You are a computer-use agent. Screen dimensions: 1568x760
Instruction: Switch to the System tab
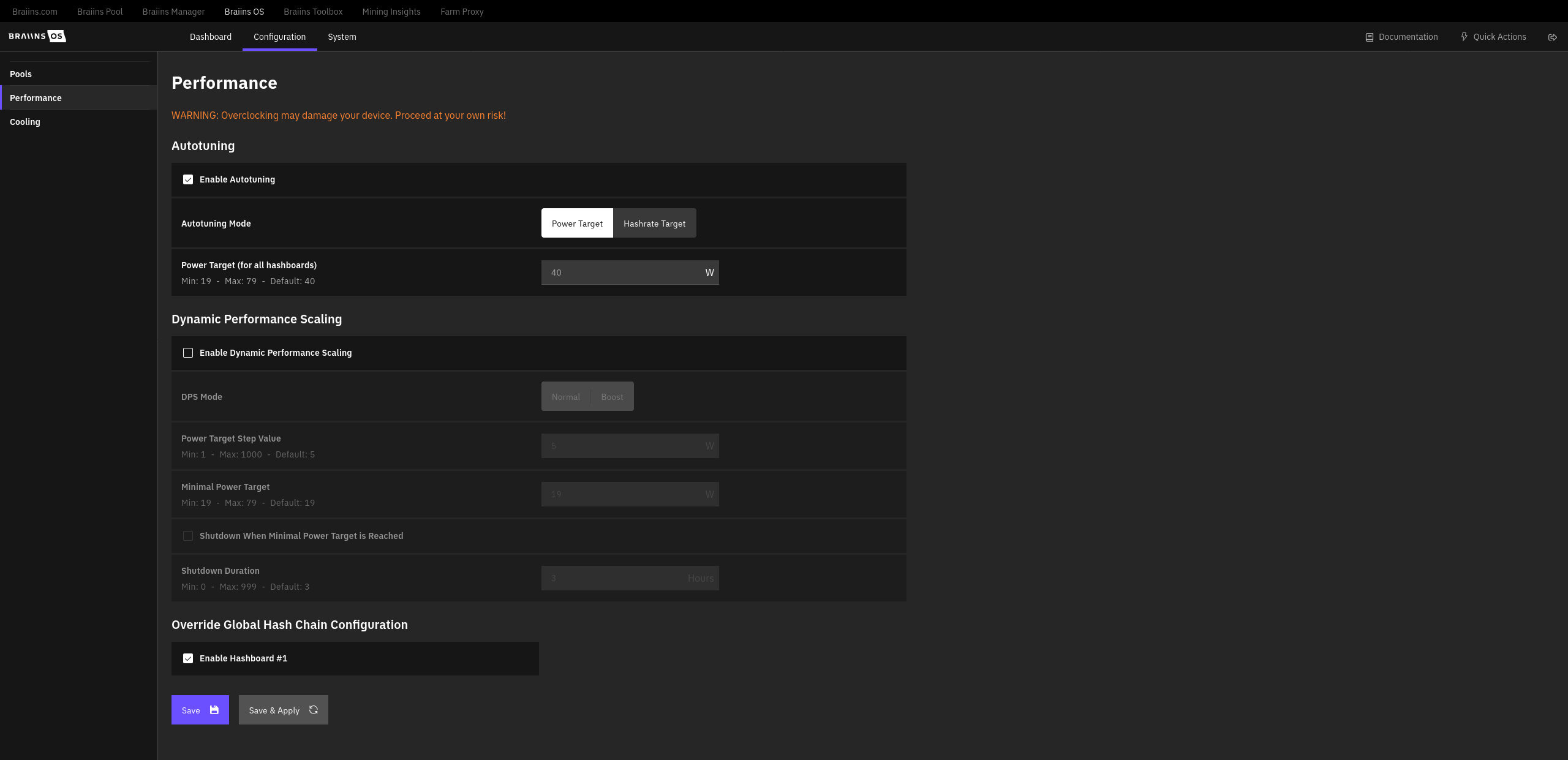[342, 37]
